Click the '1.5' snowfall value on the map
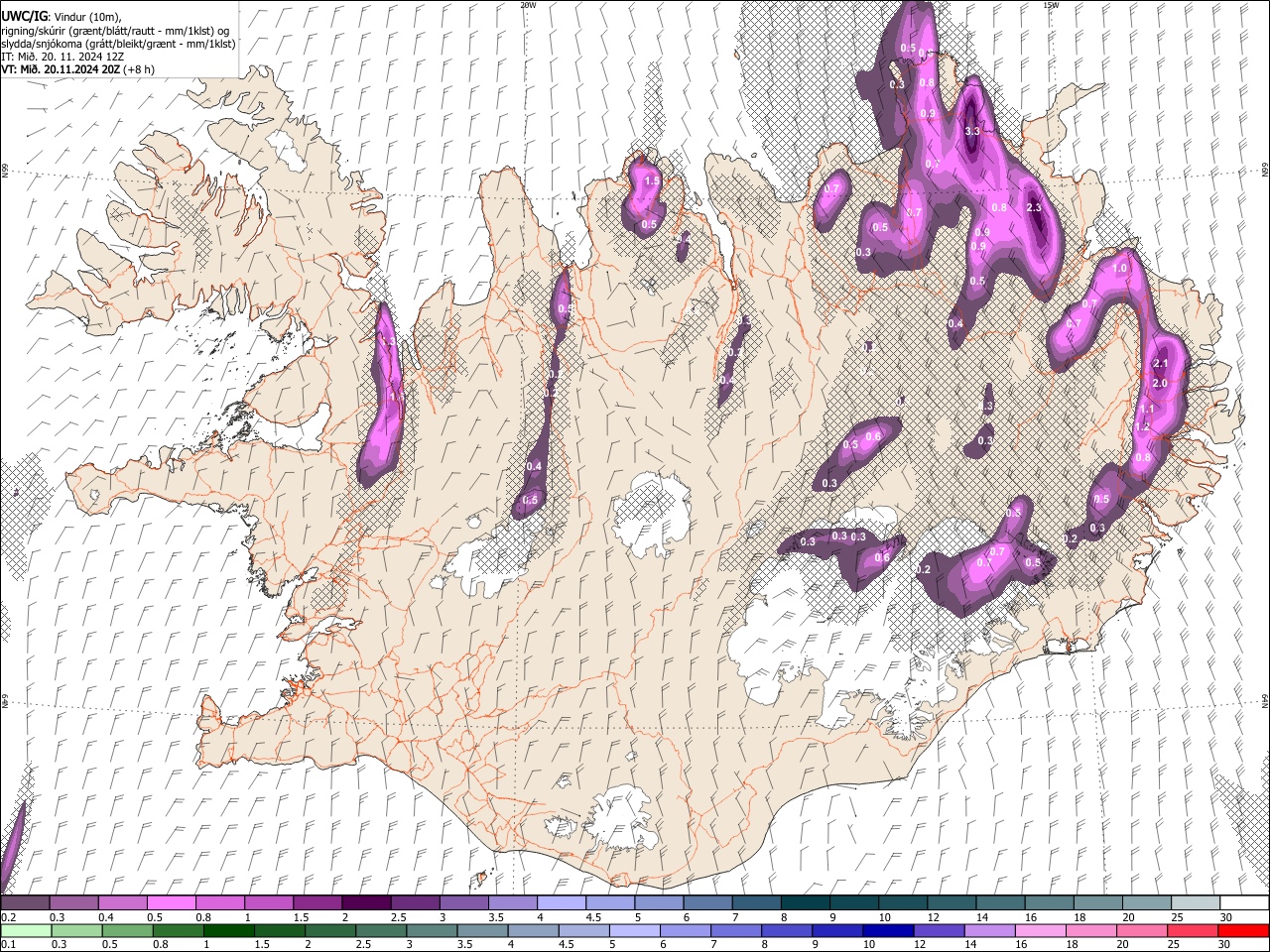 pos(652,181)
